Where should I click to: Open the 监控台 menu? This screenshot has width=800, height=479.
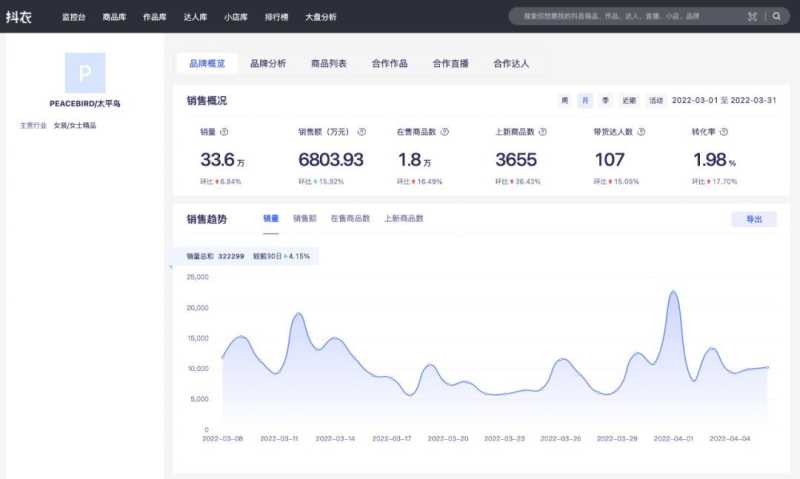pyautogui.click(x=73, y=17)
